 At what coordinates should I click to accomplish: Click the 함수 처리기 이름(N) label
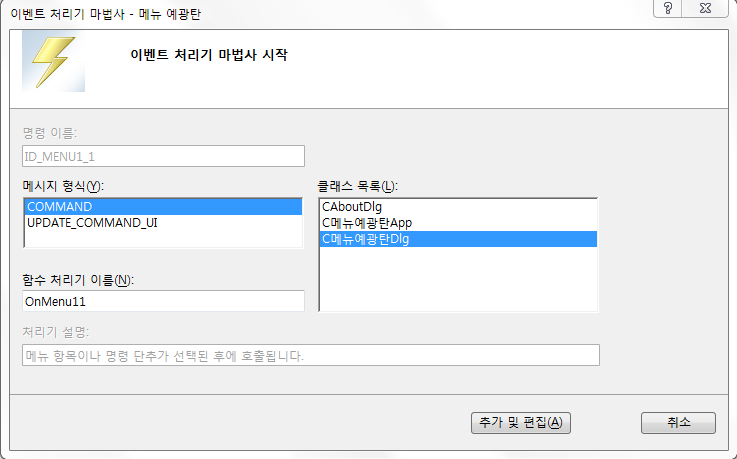[x=78, y=279]
